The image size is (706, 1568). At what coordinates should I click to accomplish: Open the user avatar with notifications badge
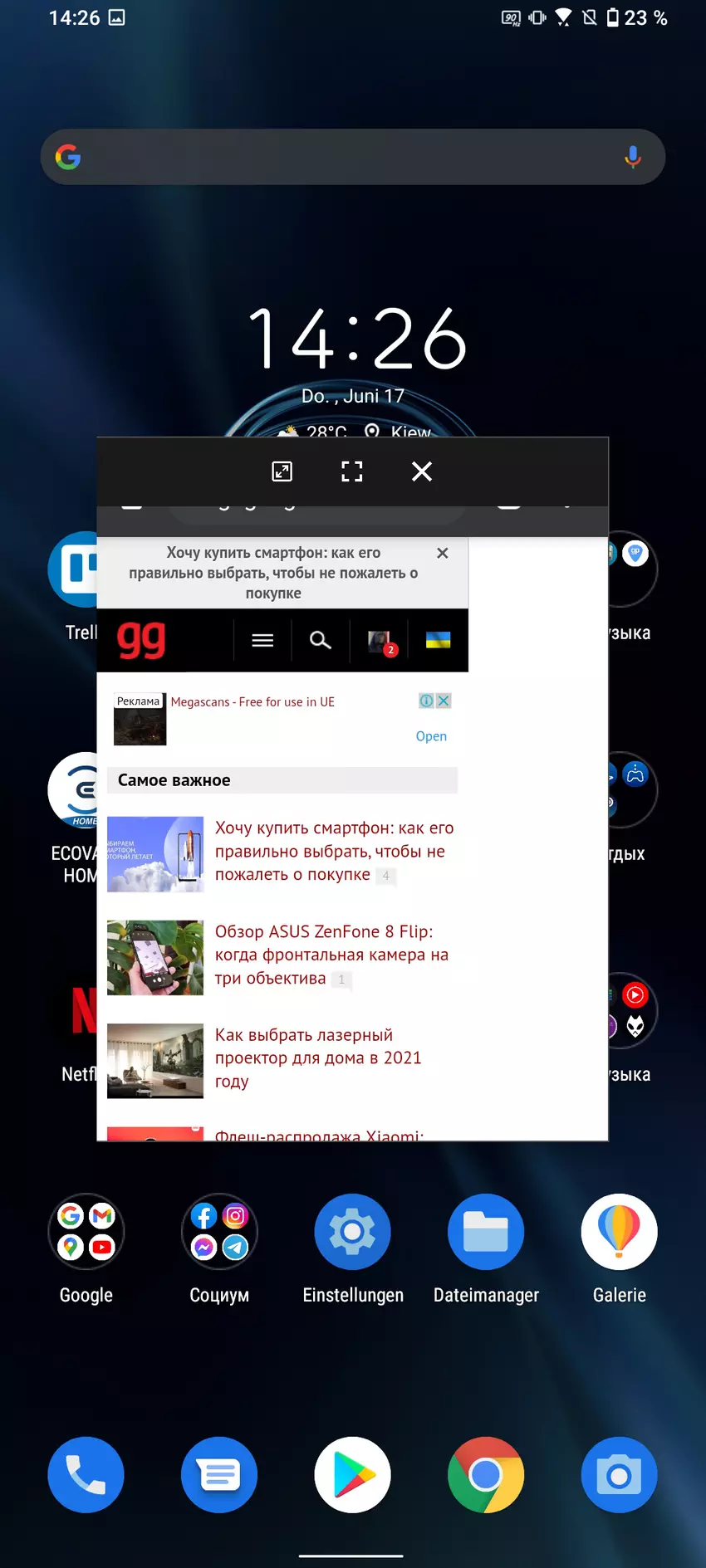coord(381,642)
